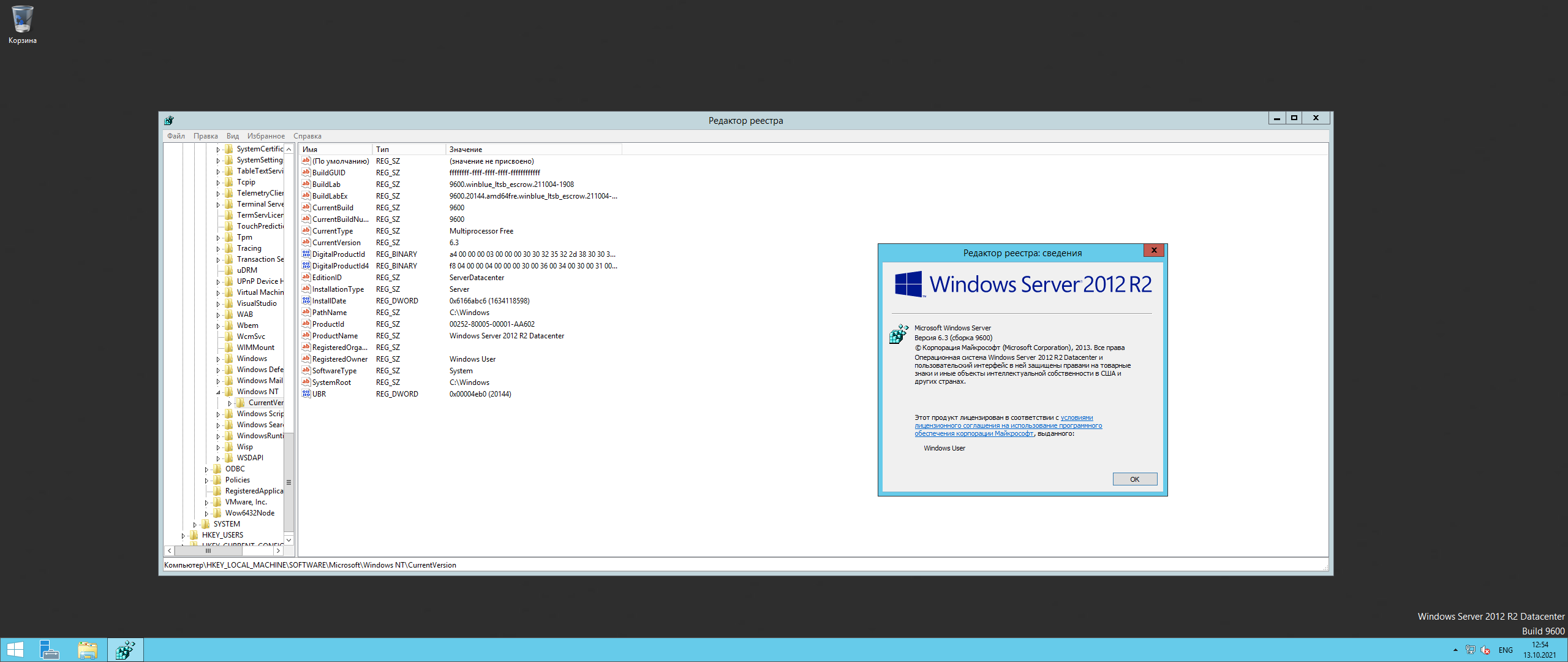Open Server Manager from the taskbar
Viewport: 1568px width, 662px height.
[49, 650]
